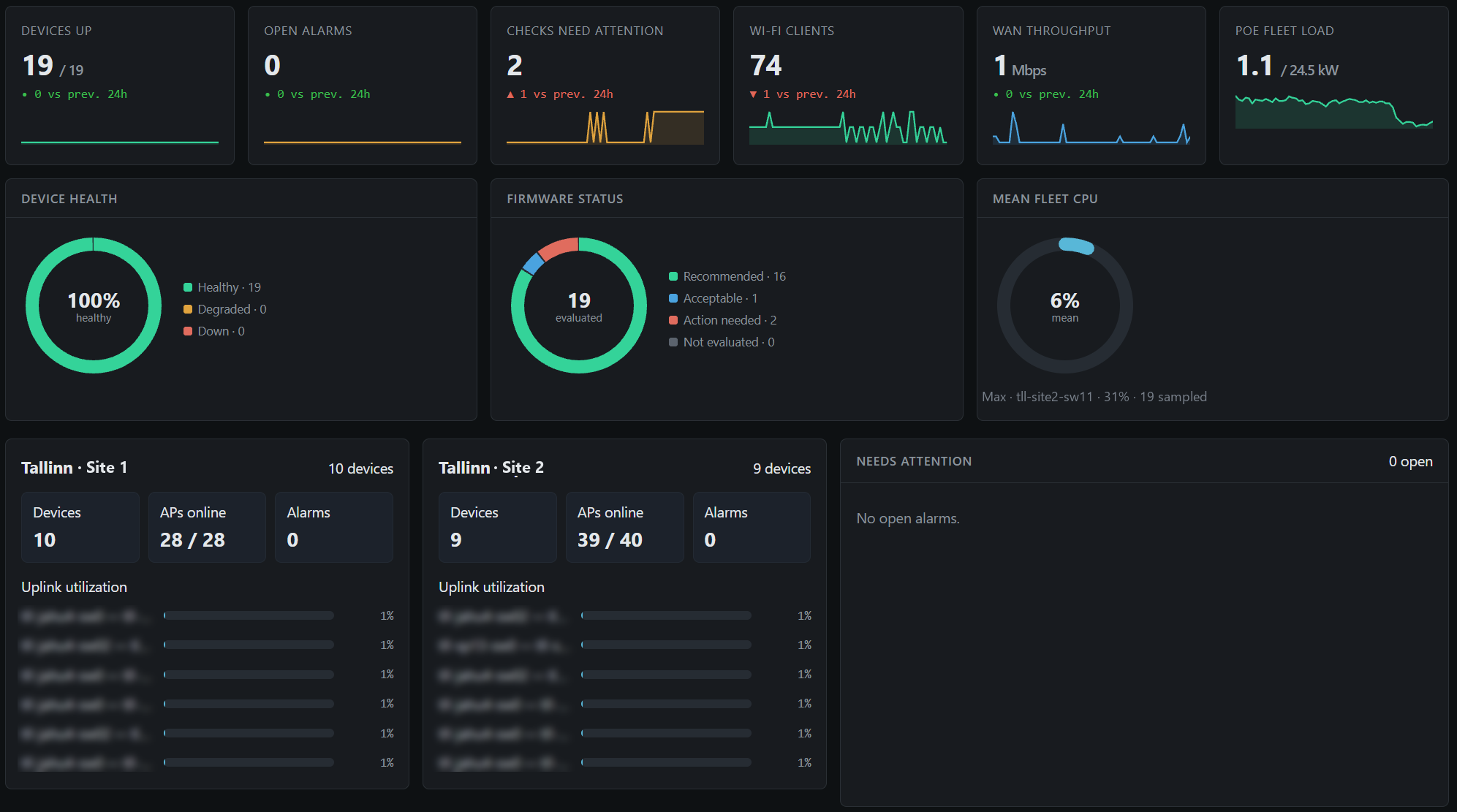Click the "No open alarms." message
1457x812 pixels.
click(908, 518)
